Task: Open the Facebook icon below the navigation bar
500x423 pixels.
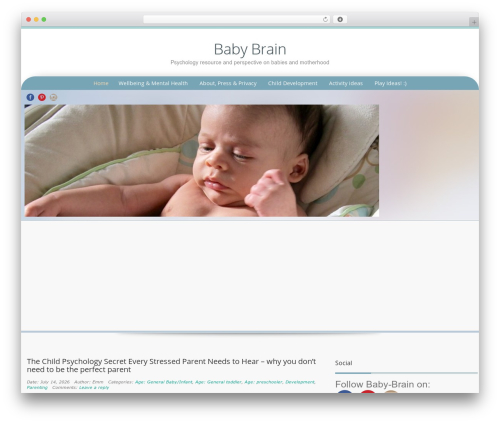Action: [30, 97]
